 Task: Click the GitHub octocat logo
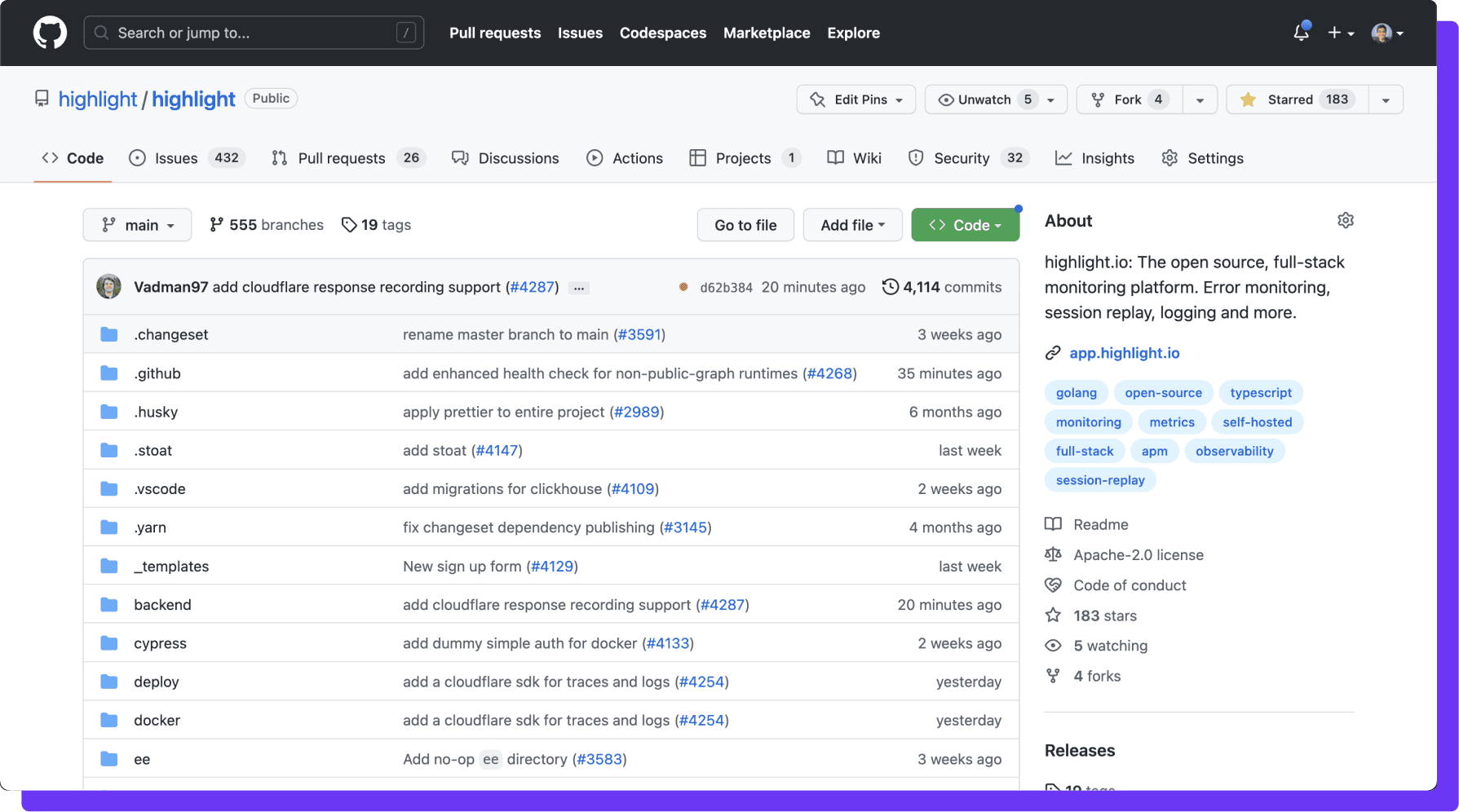click(50, 33)
